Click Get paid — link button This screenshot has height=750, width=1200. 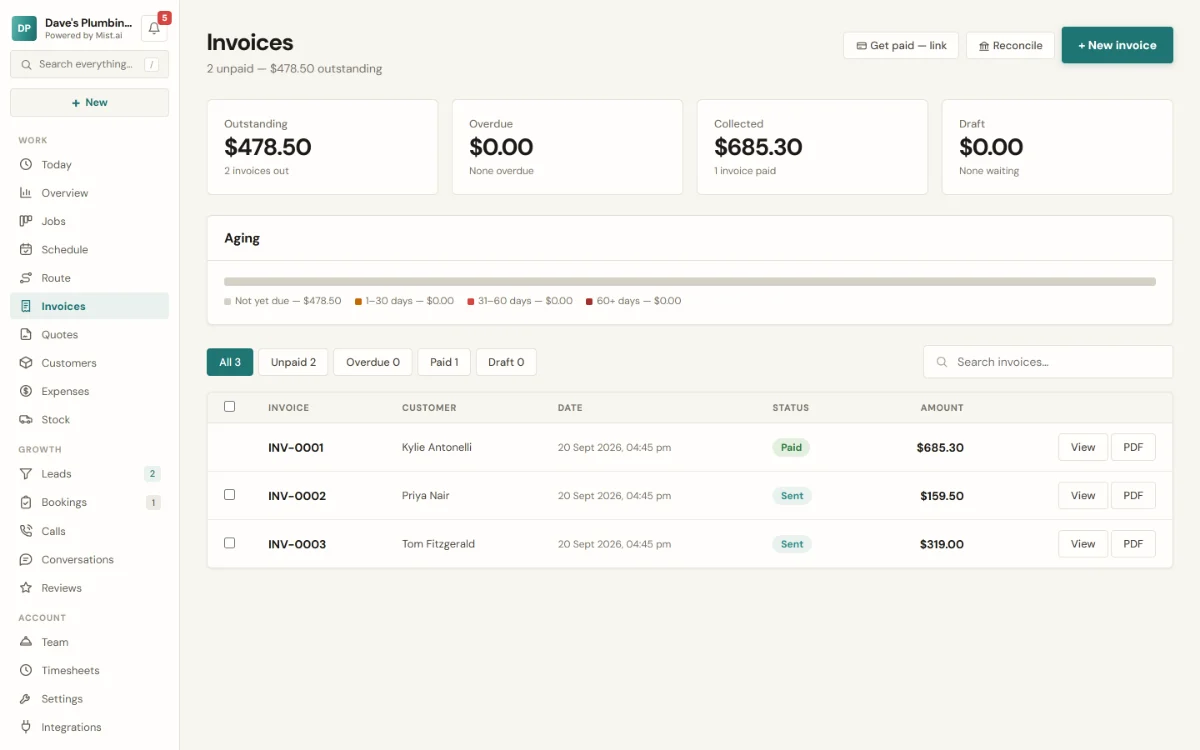click(901, 46)
